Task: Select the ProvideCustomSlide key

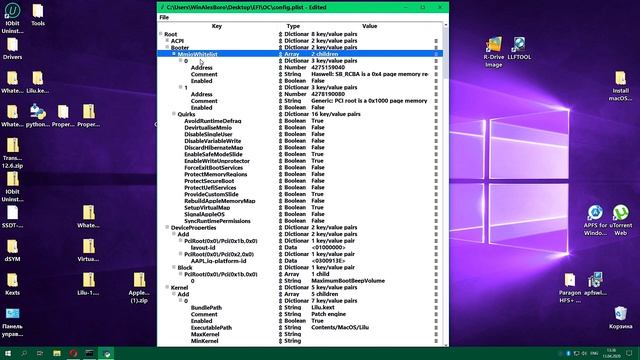Action: tap(211, 194)
